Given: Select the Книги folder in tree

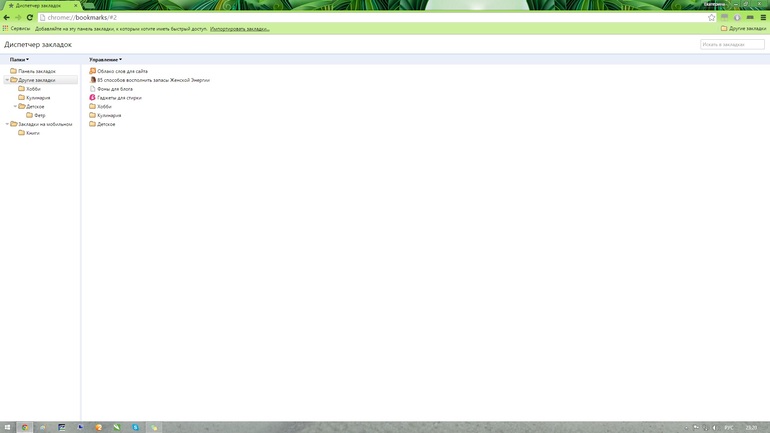Looking at the screenshot, I should click(x=33, y=133).
